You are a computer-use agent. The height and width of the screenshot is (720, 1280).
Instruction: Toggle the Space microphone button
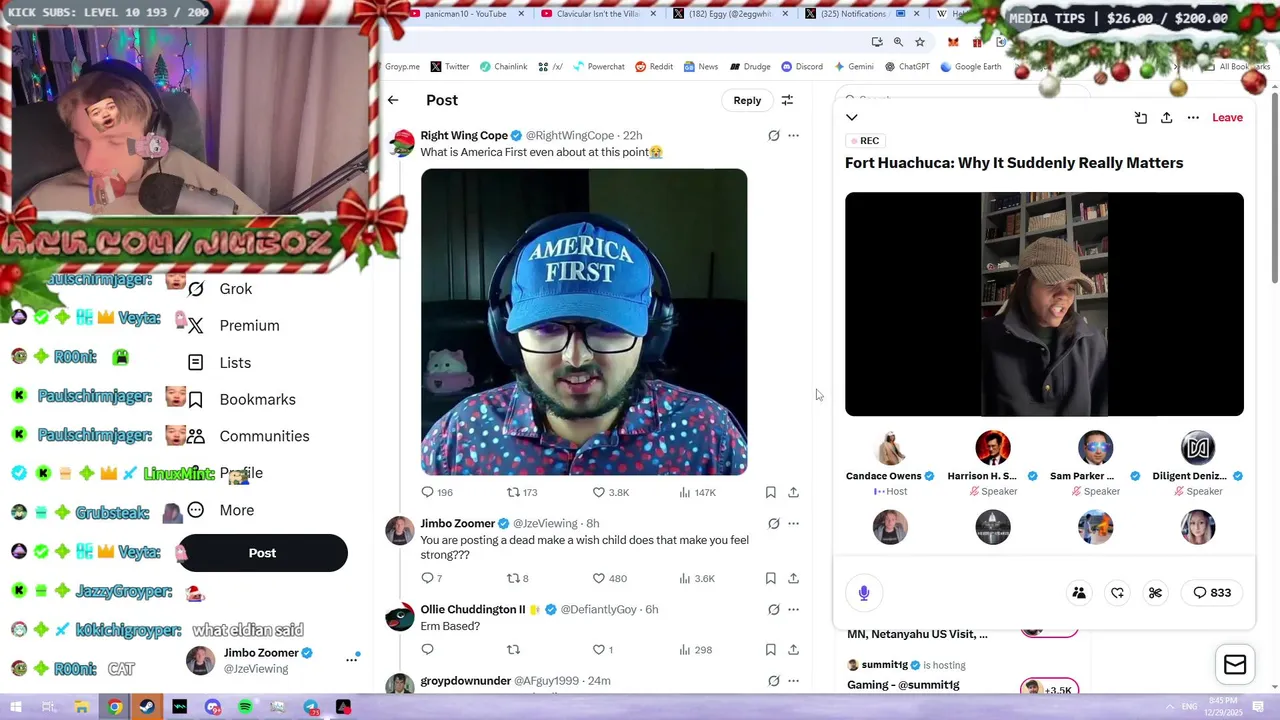pos(864,593)
